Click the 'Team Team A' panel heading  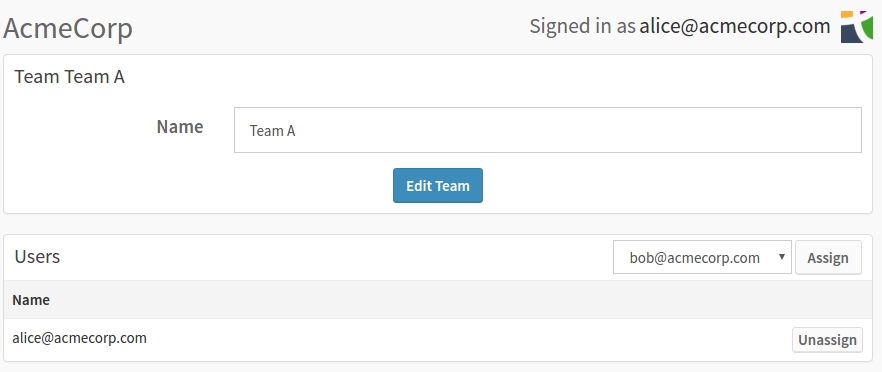point(70,77)
